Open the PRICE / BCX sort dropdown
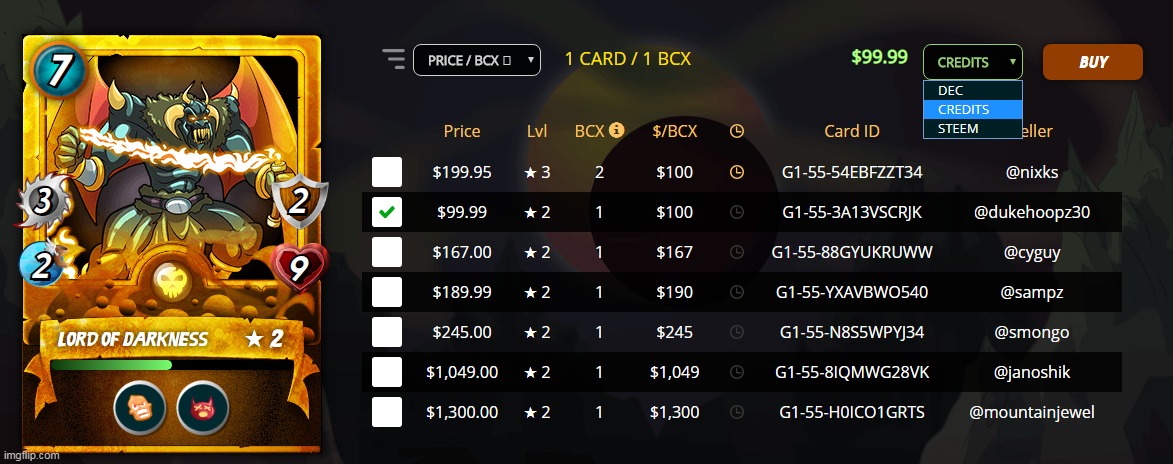This screenshot has height=464, width=1173. pyautogui.click(x=476, y=60)
